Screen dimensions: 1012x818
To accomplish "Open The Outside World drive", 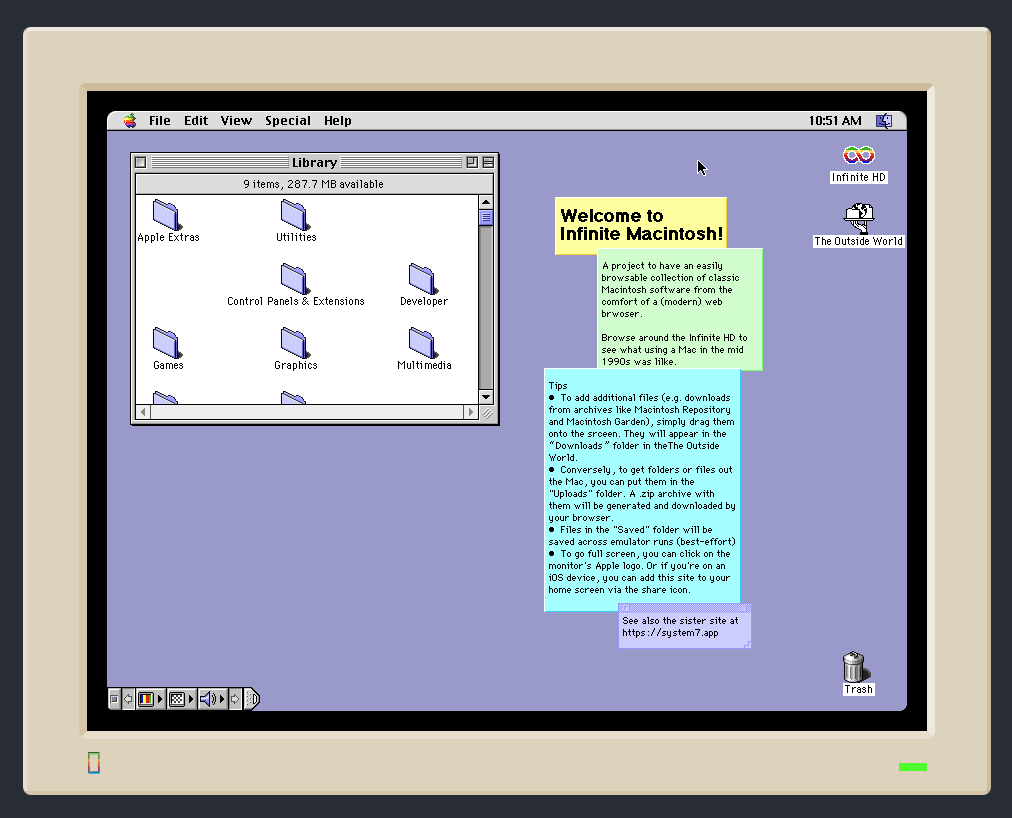I will [x=857, y=218].
